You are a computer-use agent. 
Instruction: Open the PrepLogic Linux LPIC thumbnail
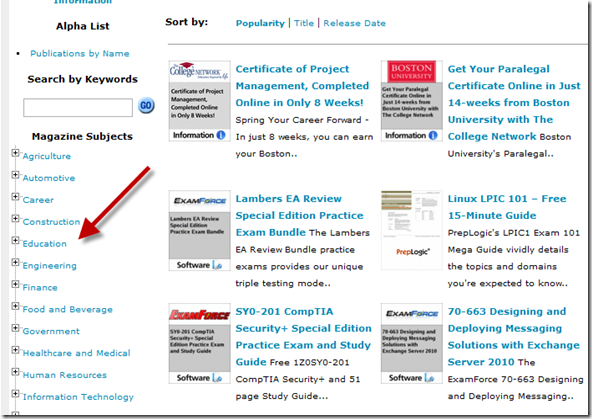[412, 230]
